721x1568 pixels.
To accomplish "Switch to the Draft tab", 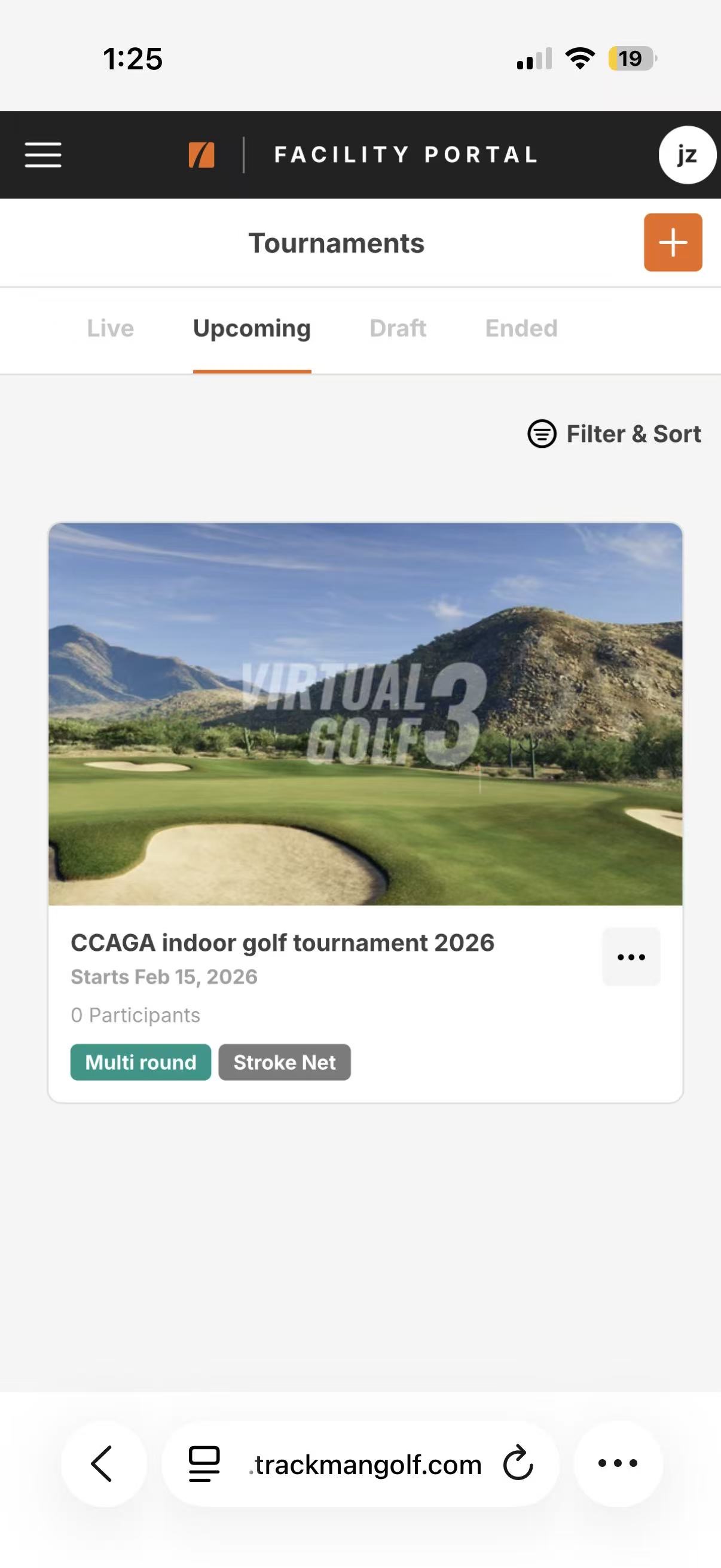I will [x=398, y=329].
